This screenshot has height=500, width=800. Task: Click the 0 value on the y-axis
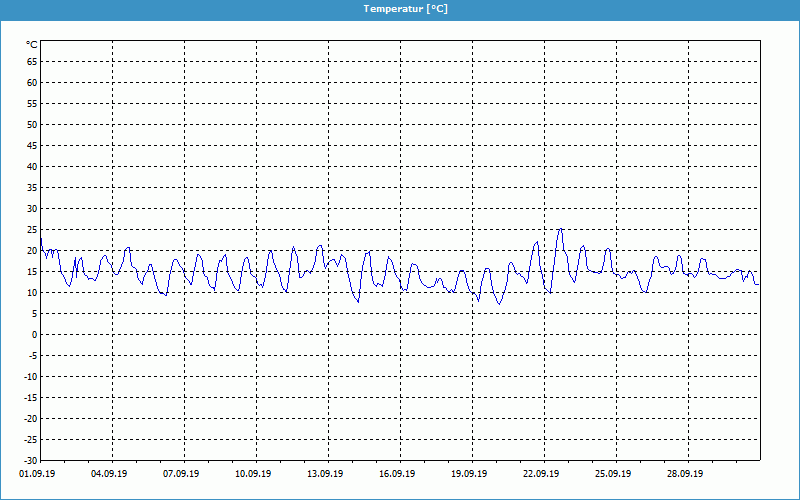(x=34, y=334)
